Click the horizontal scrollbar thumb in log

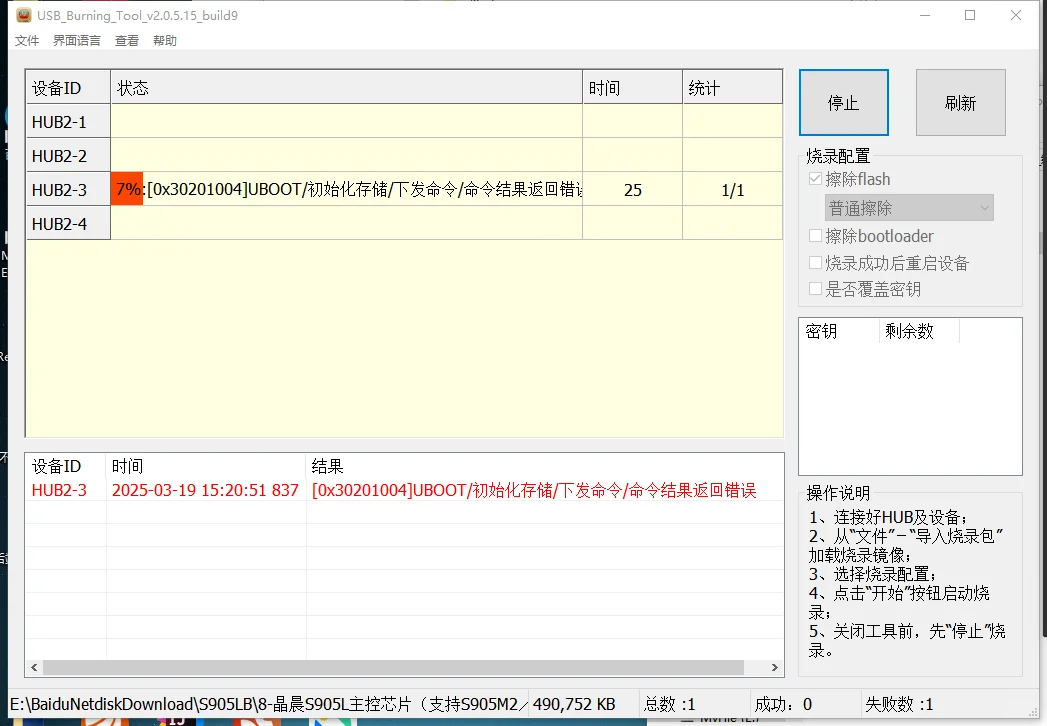[x=393, y=667]
